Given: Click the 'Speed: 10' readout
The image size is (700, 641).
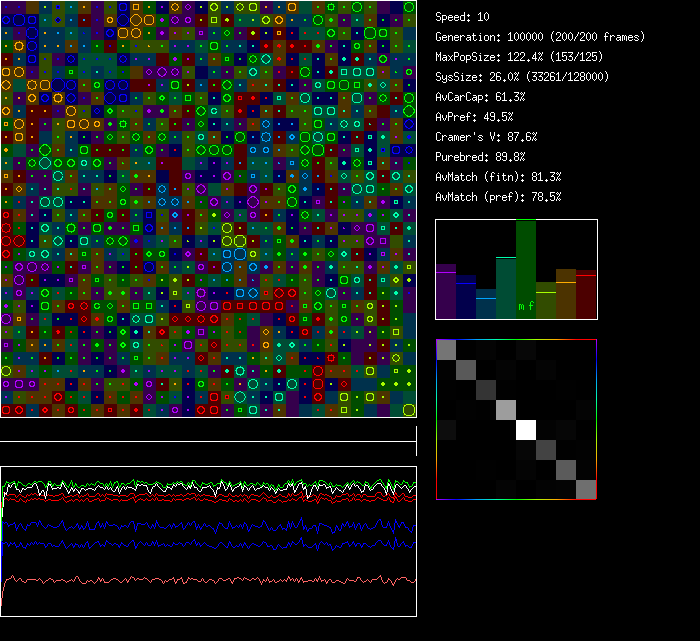Looking at the screenshot, I should pos(463,17).
